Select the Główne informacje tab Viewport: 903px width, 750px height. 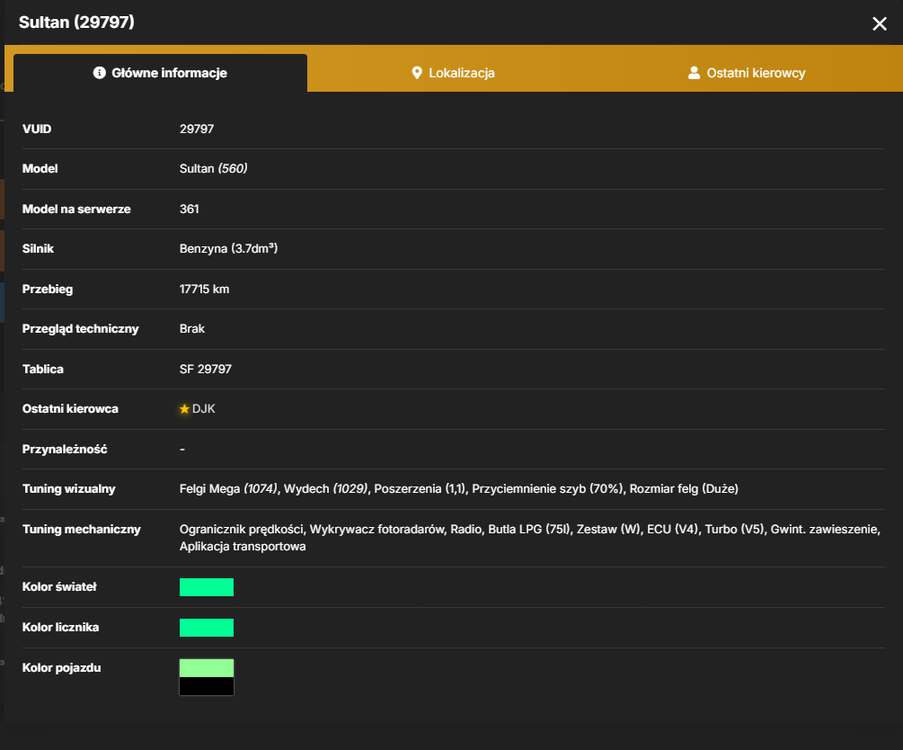click(160, 73)
